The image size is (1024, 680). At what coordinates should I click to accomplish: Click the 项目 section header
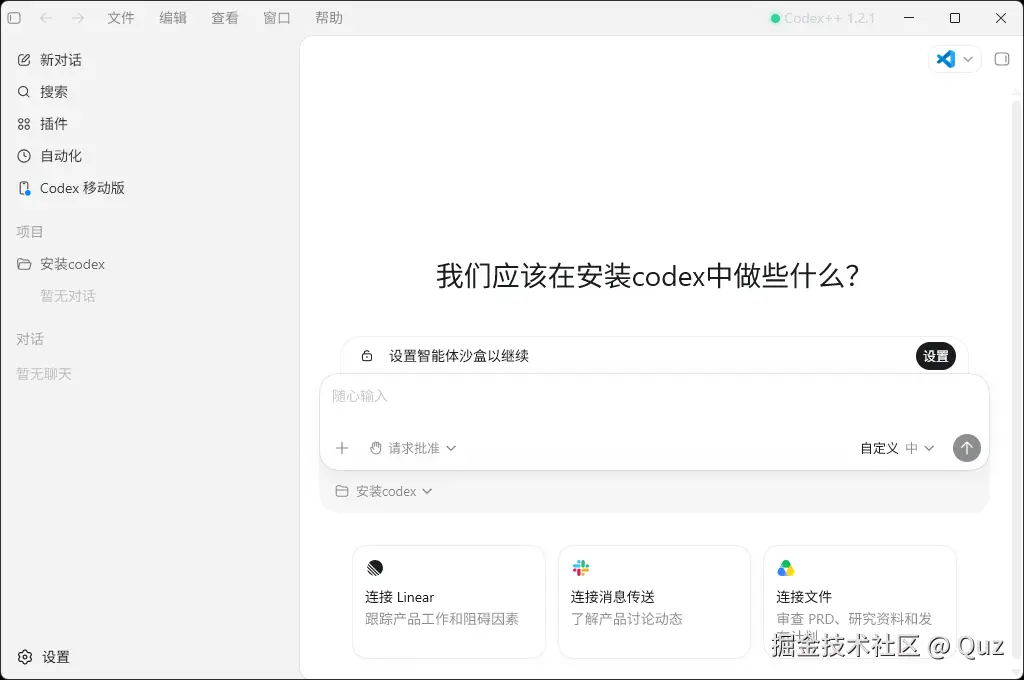(30, 232)
